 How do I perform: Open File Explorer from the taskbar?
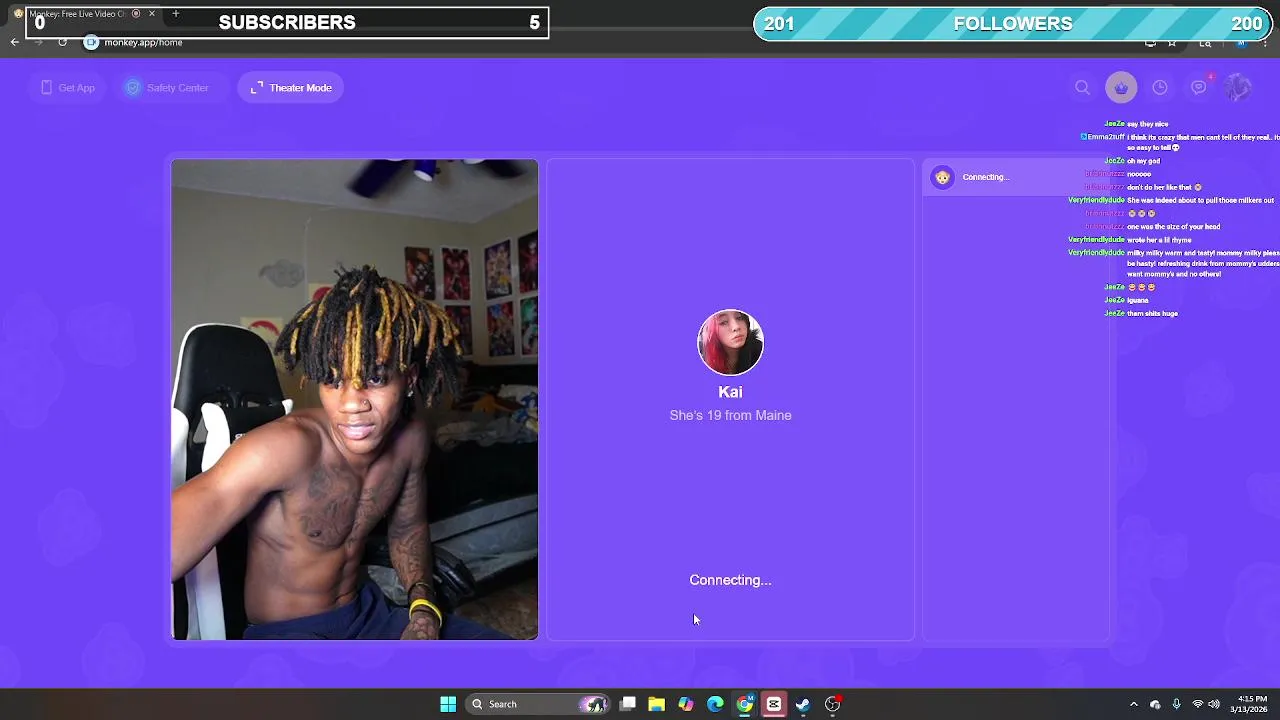coord(657,704)
